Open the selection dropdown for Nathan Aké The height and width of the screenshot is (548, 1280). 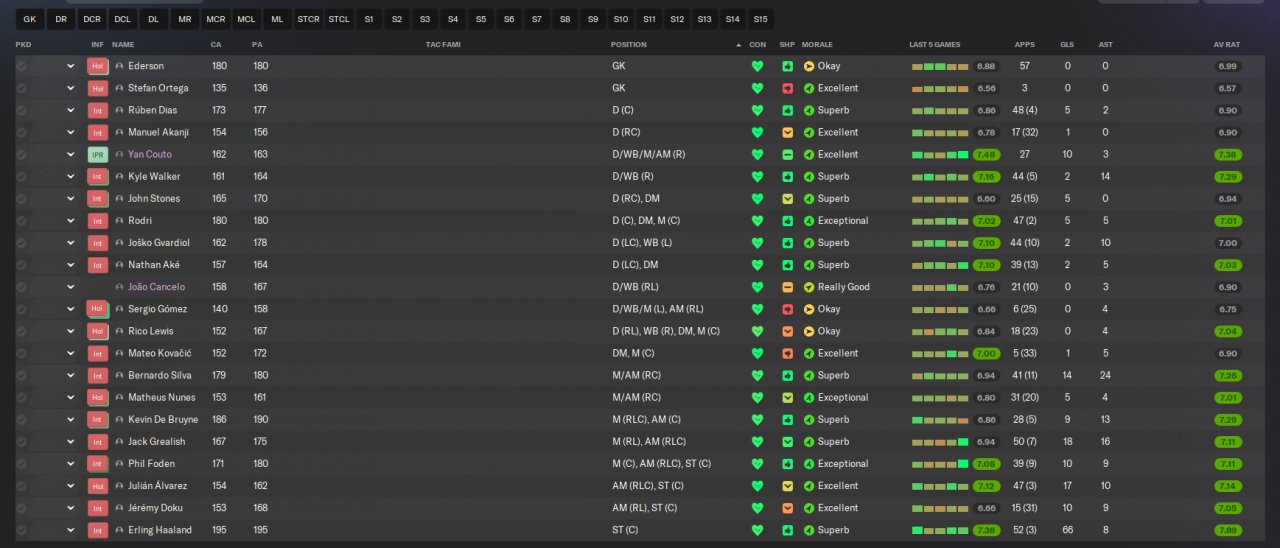click(x=71, y=265)
